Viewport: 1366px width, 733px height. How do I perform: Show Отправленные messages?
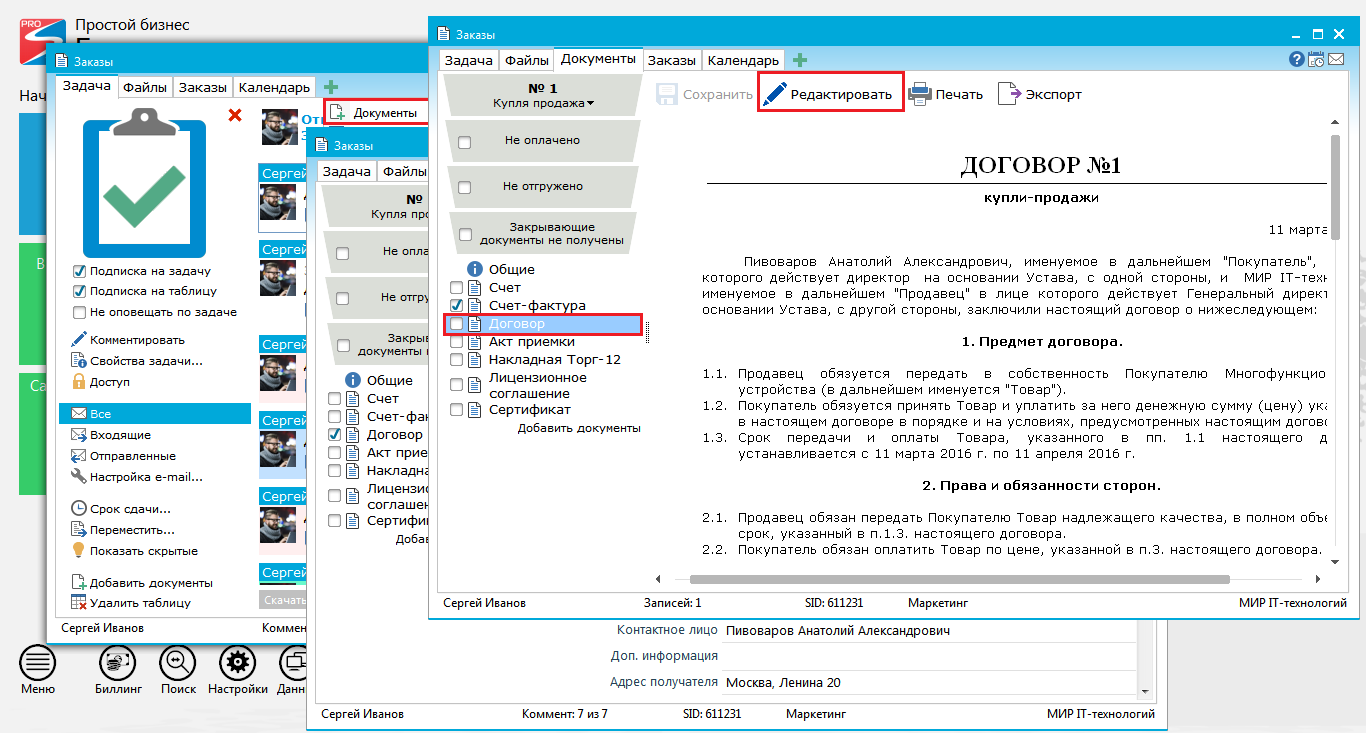124,456
